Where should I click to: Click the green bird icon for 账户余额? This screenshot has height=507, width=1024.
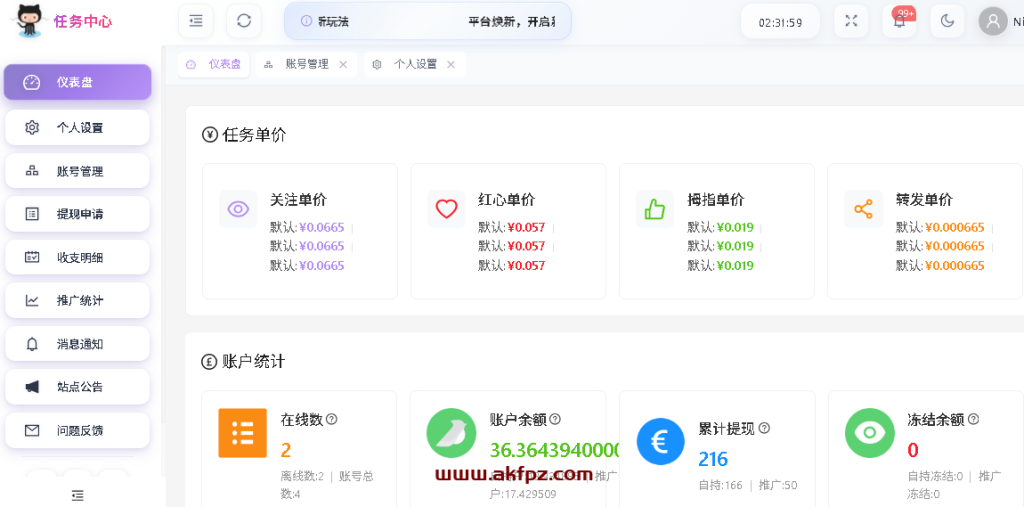[x=451, y=433]
